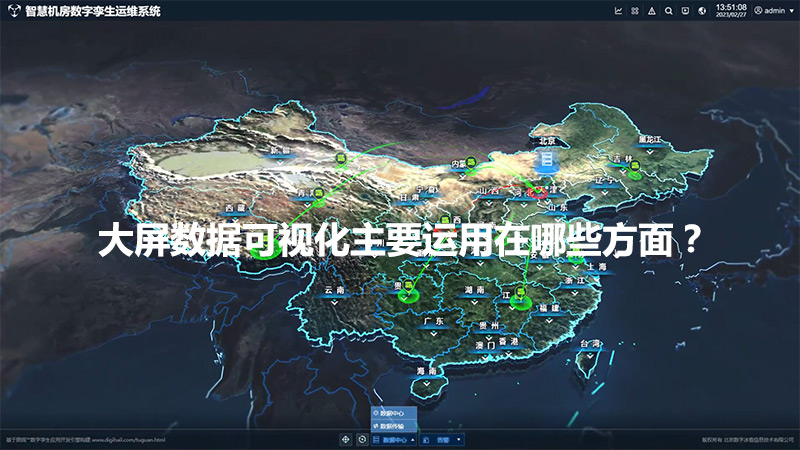The width and height of the screenshot is (800, 450).
Task: Click the recenter view crosshair icon
Action: point(345,439)
